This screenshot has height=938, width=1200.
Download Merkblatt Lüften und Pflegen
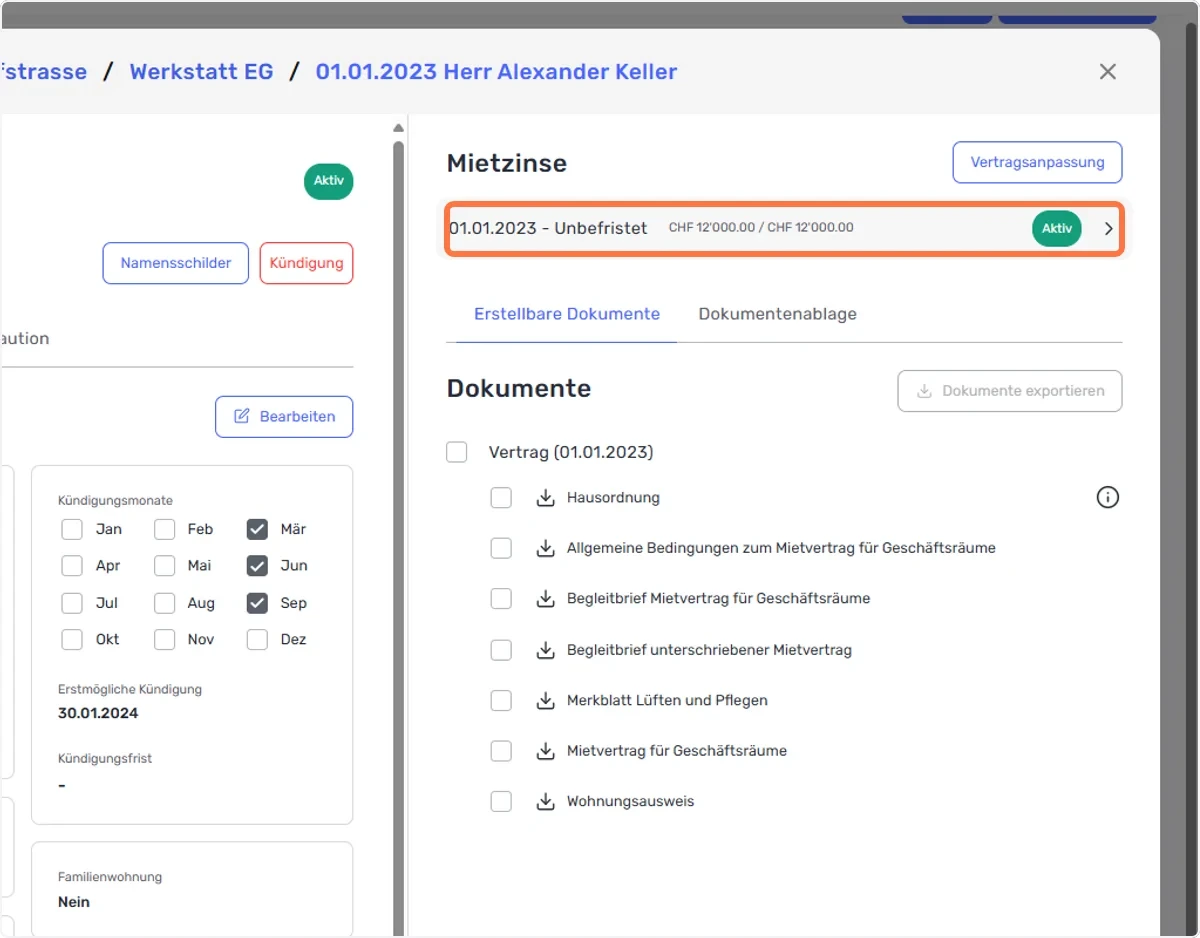pyautogui.click(x=545, y=700)
